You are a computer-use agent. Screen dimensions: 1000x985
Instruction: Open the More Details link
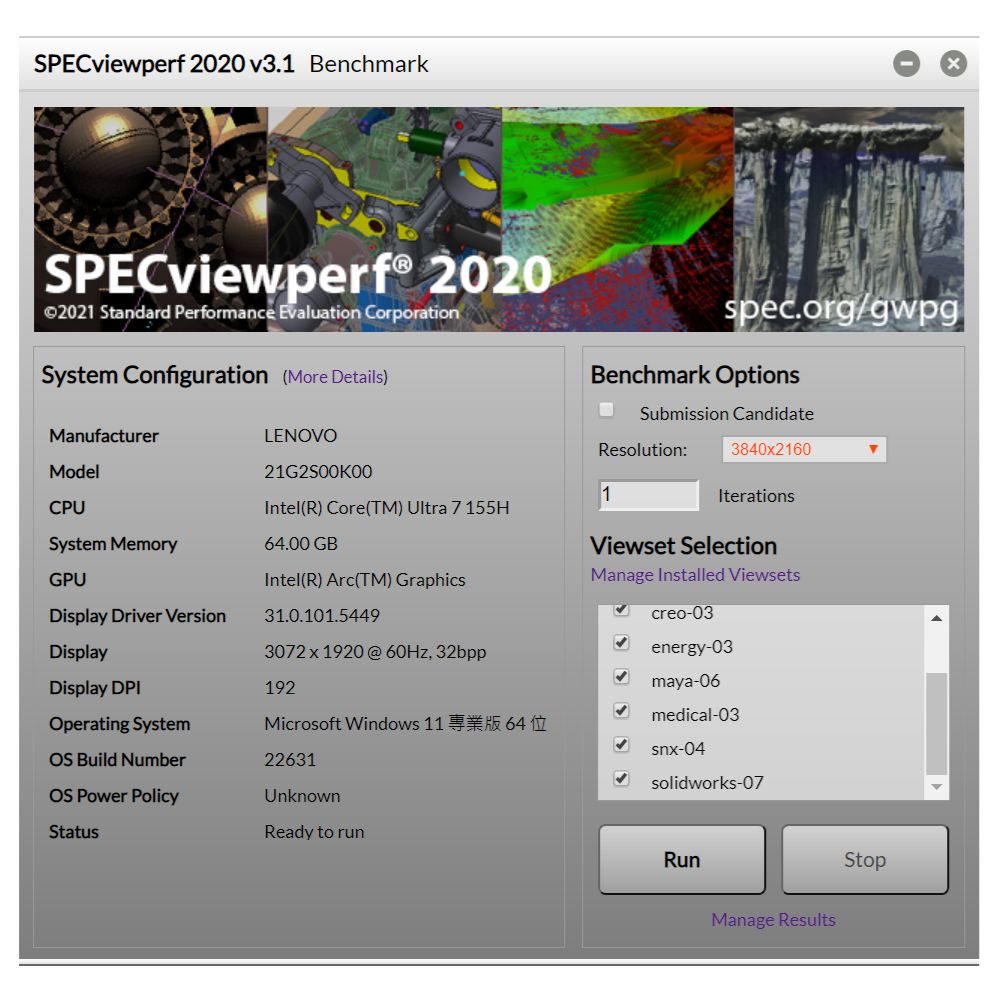[x=335, y=377]
